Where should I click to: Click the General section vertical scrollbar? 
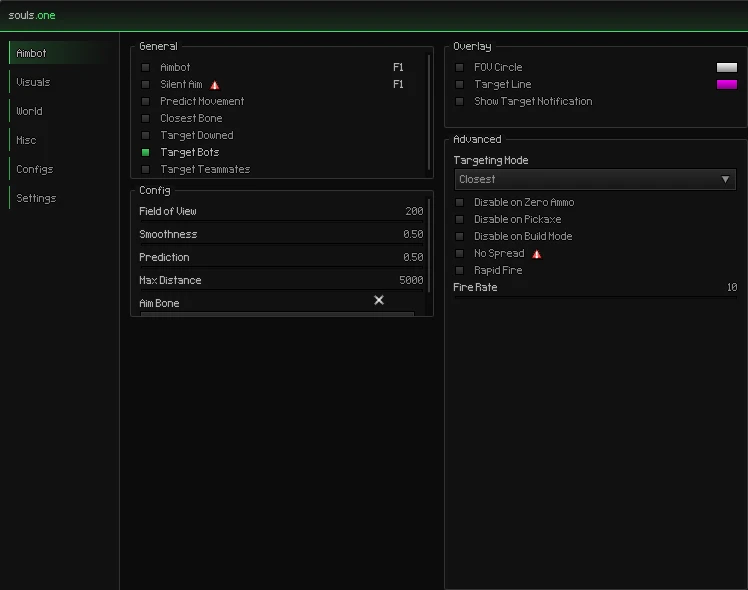click(429, 113)
